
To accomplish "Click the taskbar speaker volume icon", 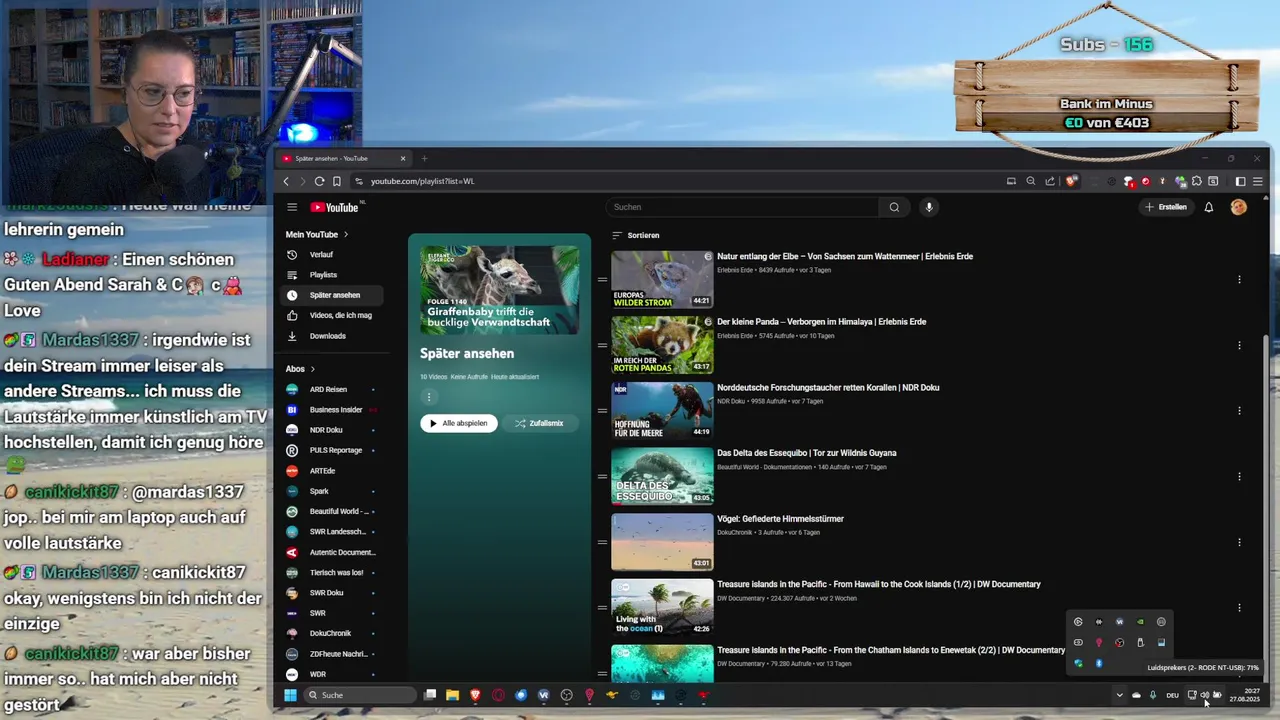I will pos(1204,695).
